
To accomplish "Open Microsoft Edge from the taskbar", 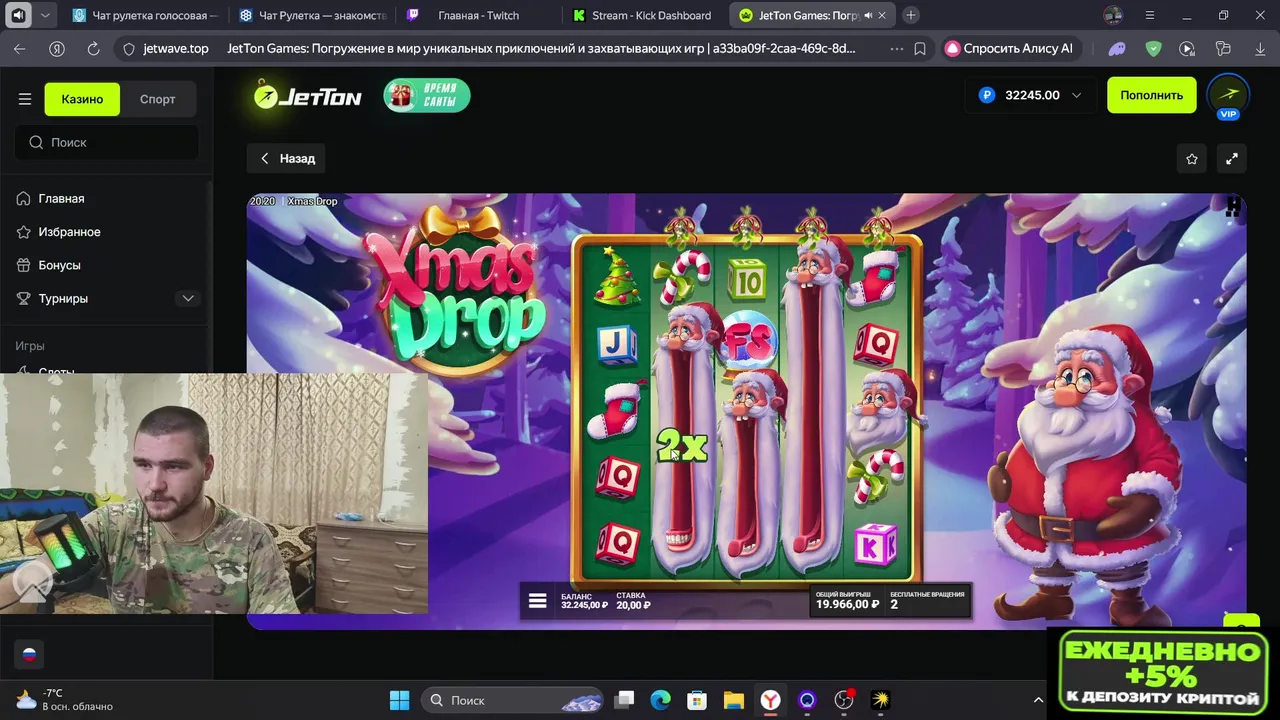I will (661, 700).
